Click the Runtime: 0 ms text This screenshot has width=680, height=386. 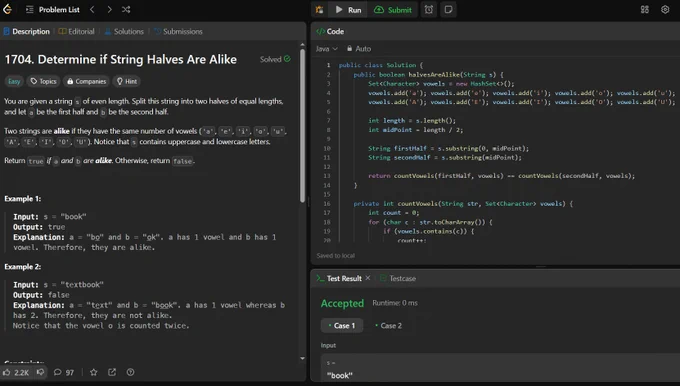coord(395,303)
